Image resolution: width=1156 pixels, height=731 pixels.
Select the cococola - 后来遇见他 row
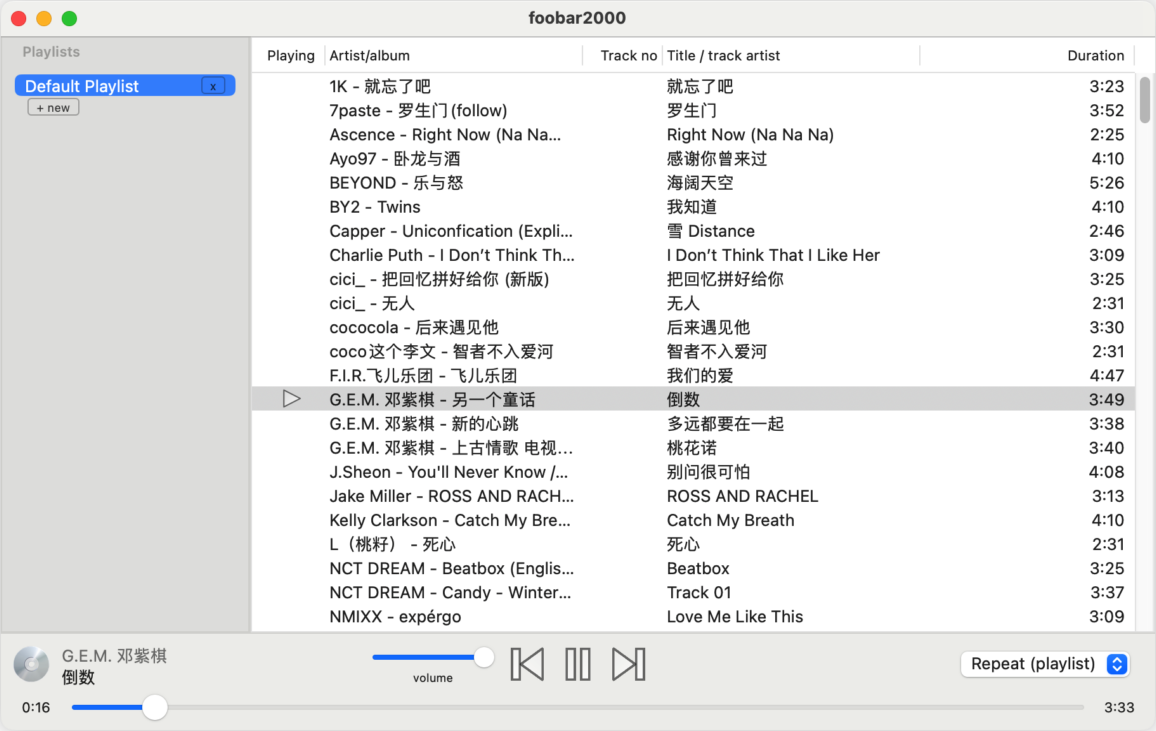pos(693,327)
